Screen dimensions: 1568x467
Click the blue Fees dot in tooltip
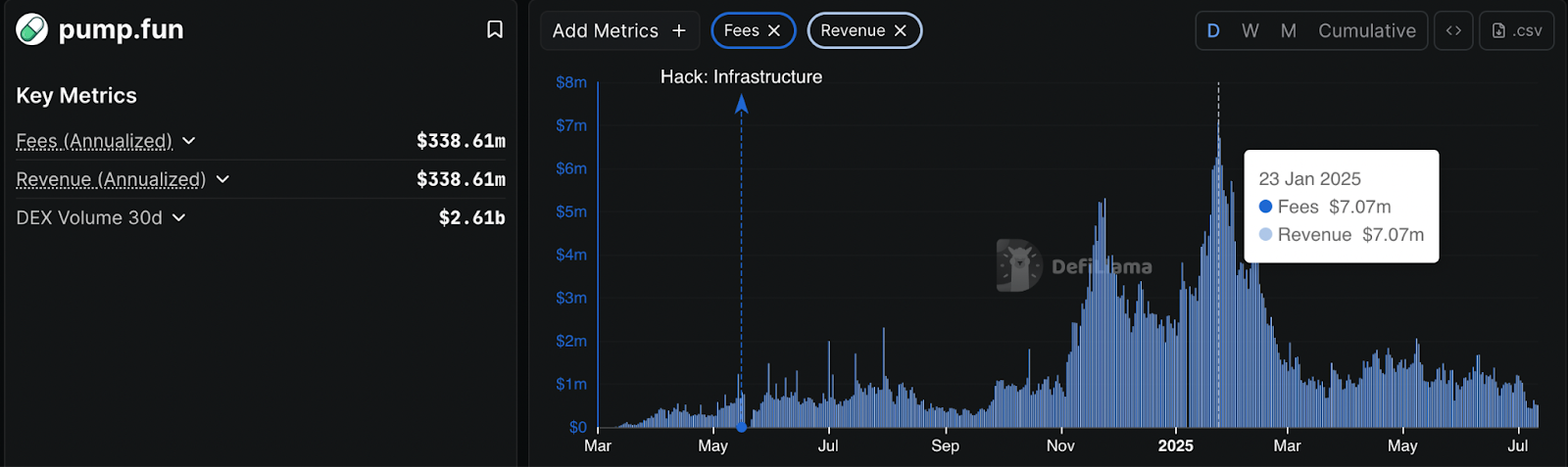coord(1265,207)
